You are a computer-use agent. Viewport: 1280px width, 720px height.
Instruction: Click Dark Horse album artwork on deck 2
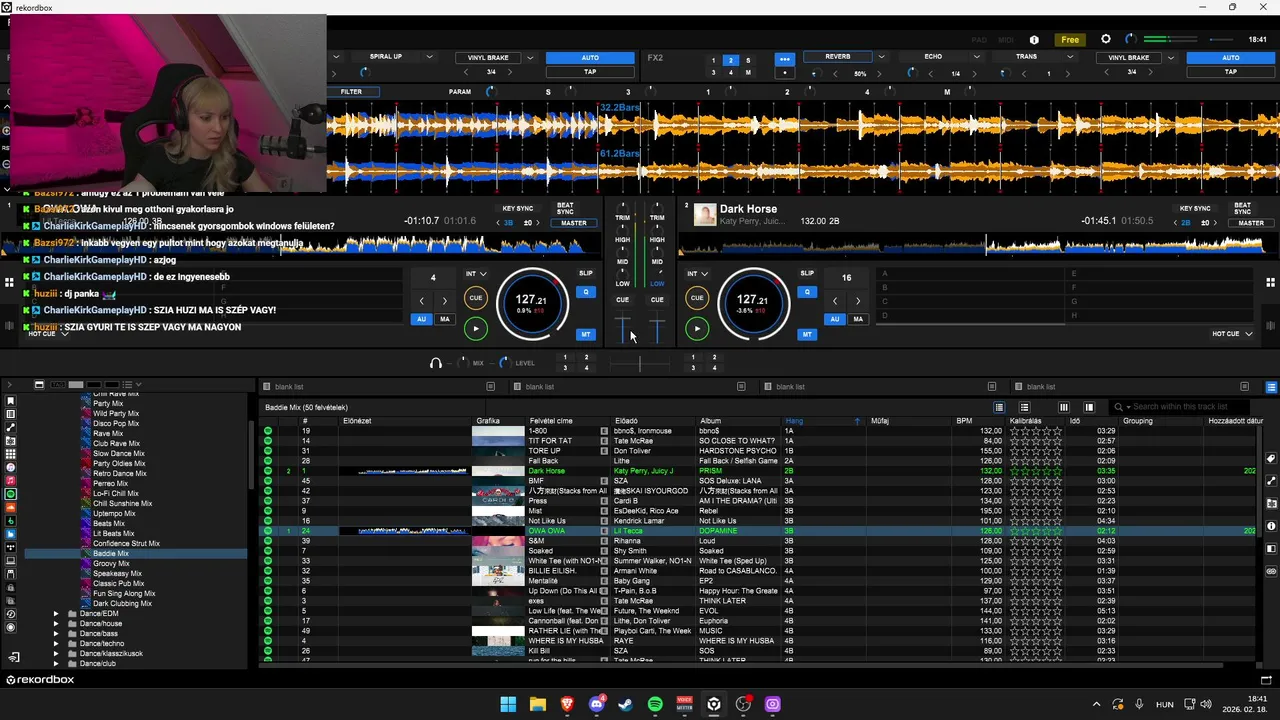(x=705, y=215)
